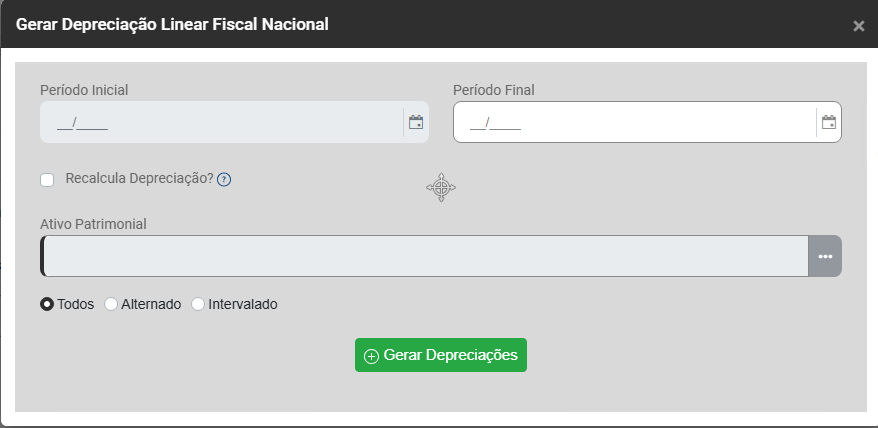Click the Período Final field label
The height and width of the screenshot is (428, 878).
493,90
